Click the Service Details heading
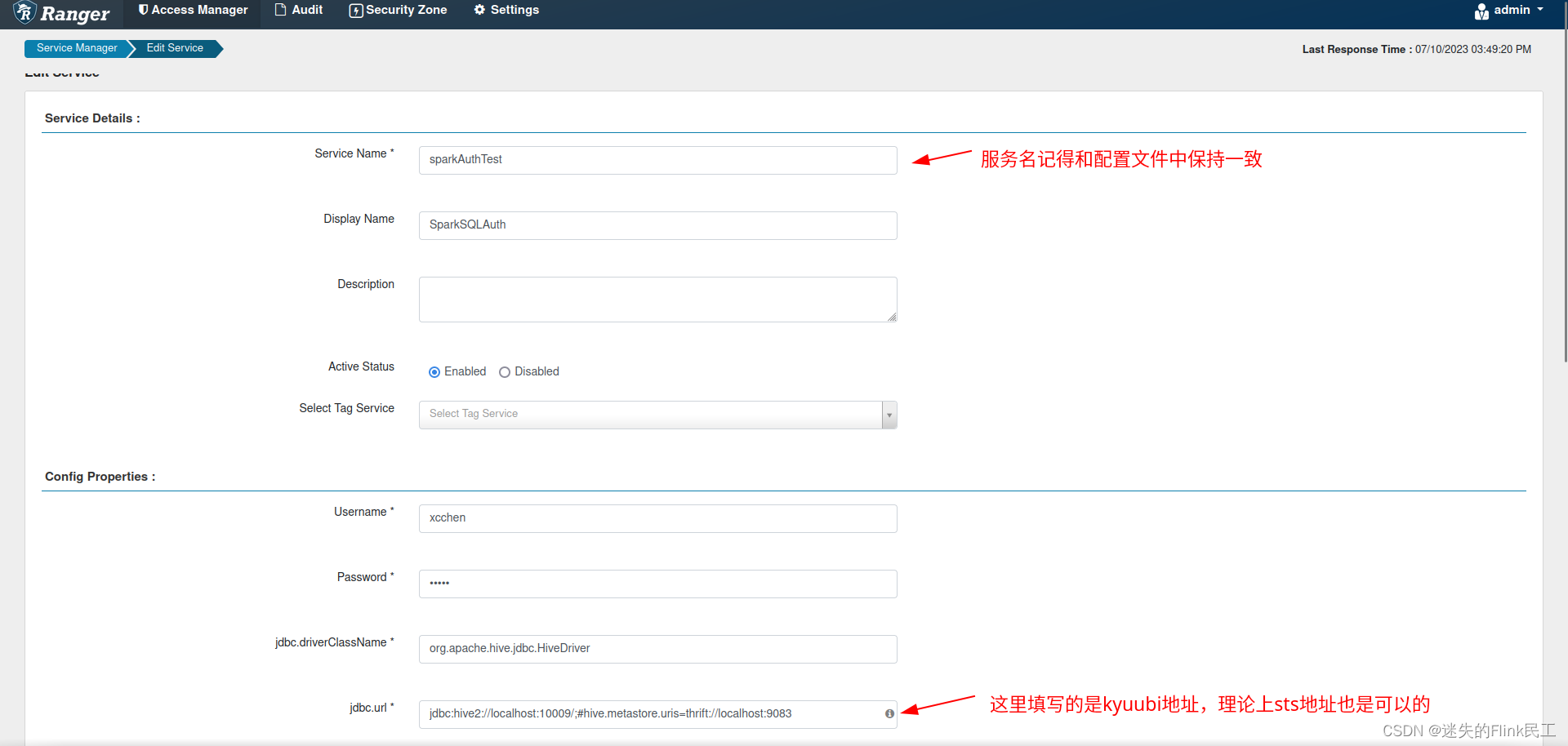The width and height of the screenshot is (1568, 746). 92,118
